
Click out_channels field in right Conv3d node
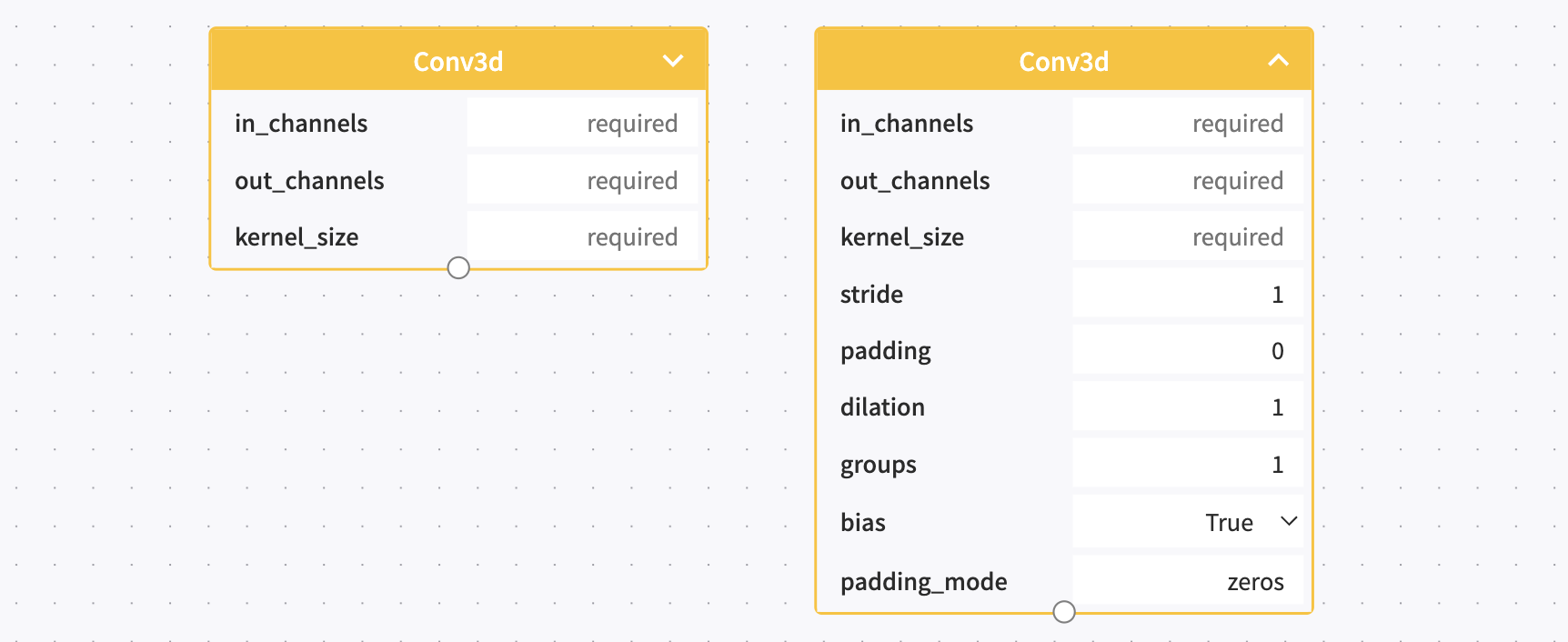(1188, 180)
